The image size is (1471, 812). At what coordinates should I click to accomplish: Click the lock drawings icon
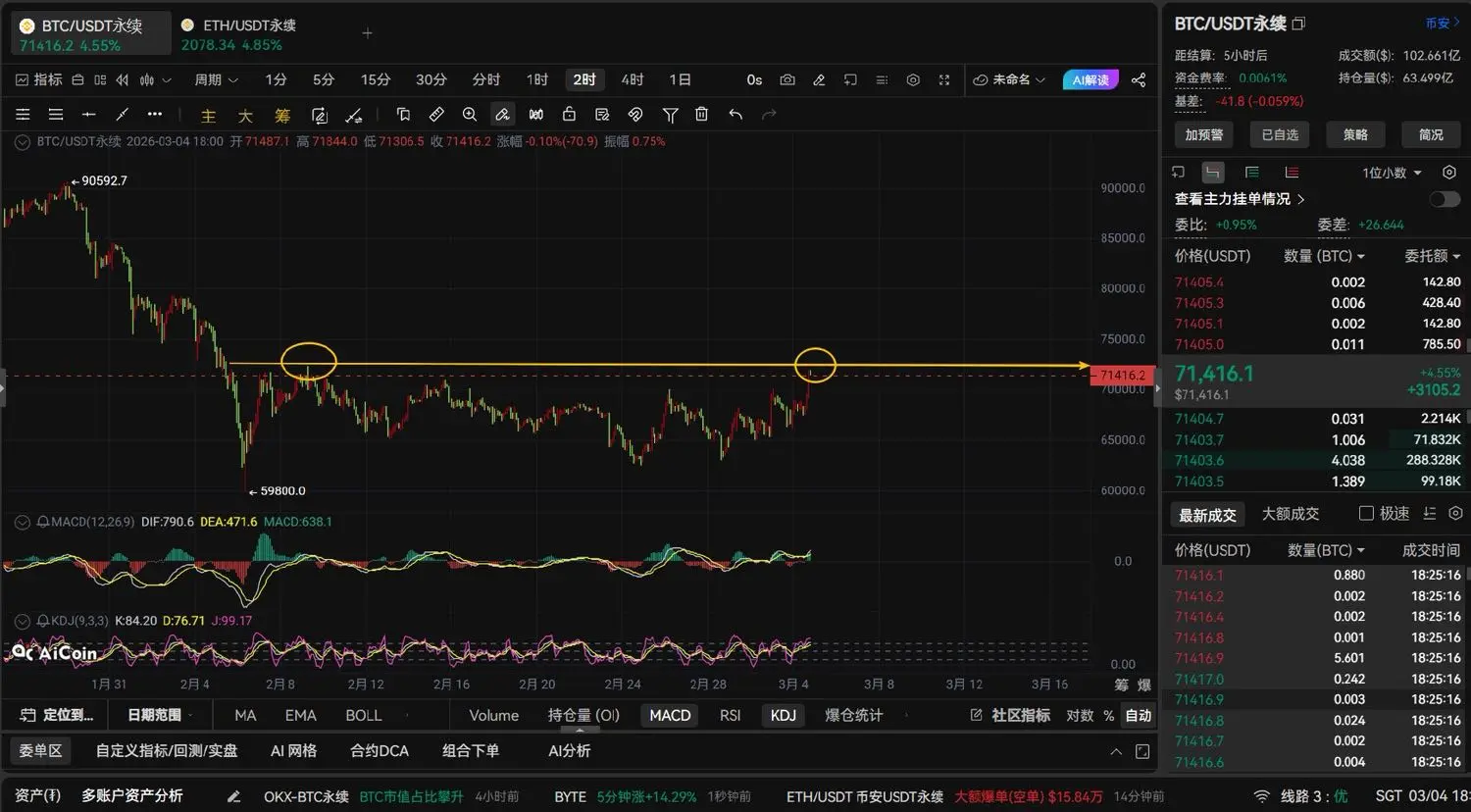569,115
